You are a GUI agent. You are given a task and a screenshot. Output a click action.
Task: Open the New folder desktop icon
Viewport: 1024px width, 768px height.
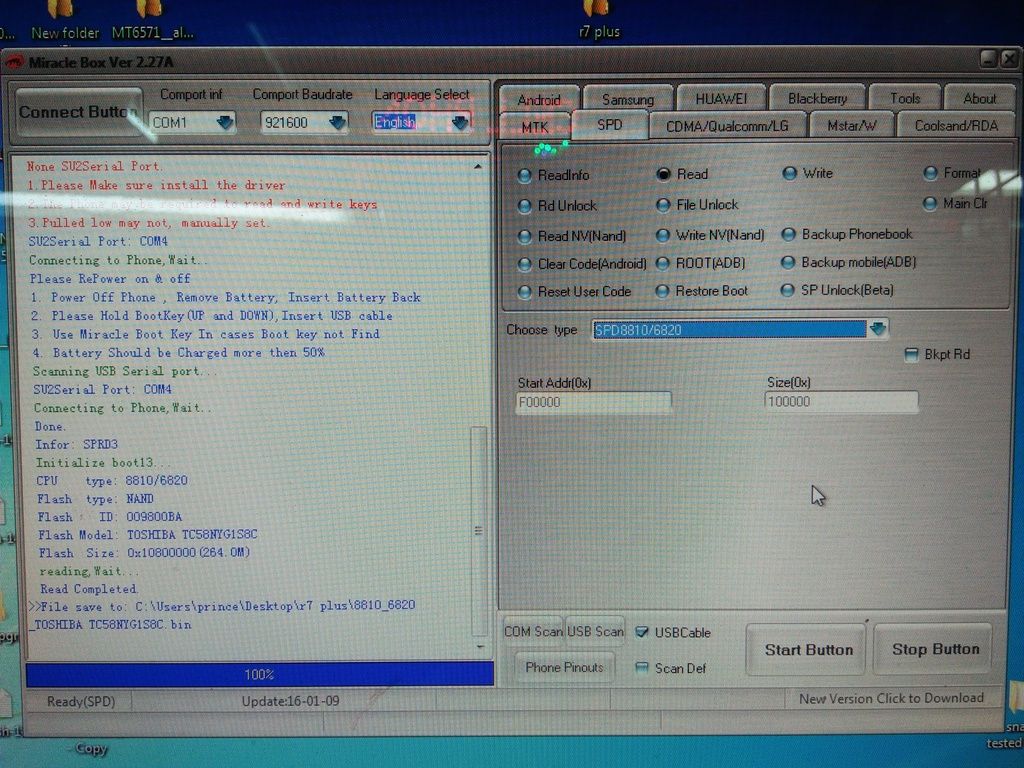65,20
